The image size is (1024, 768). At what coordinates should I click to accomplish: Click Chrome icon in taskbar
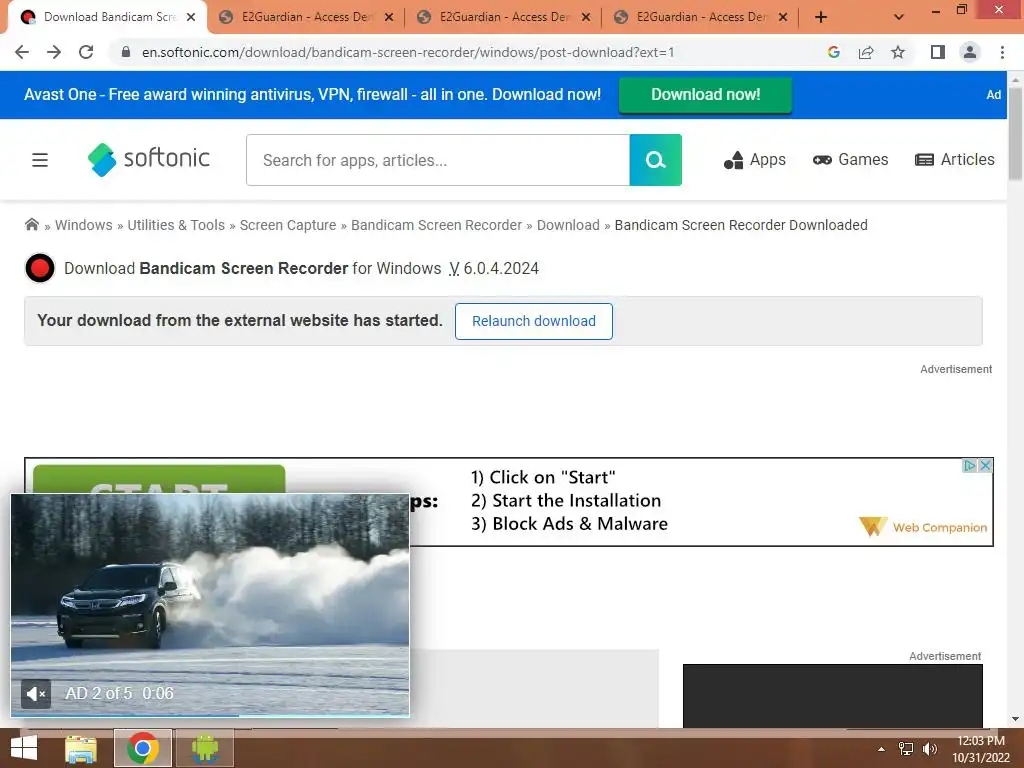(x=142, y=748)
